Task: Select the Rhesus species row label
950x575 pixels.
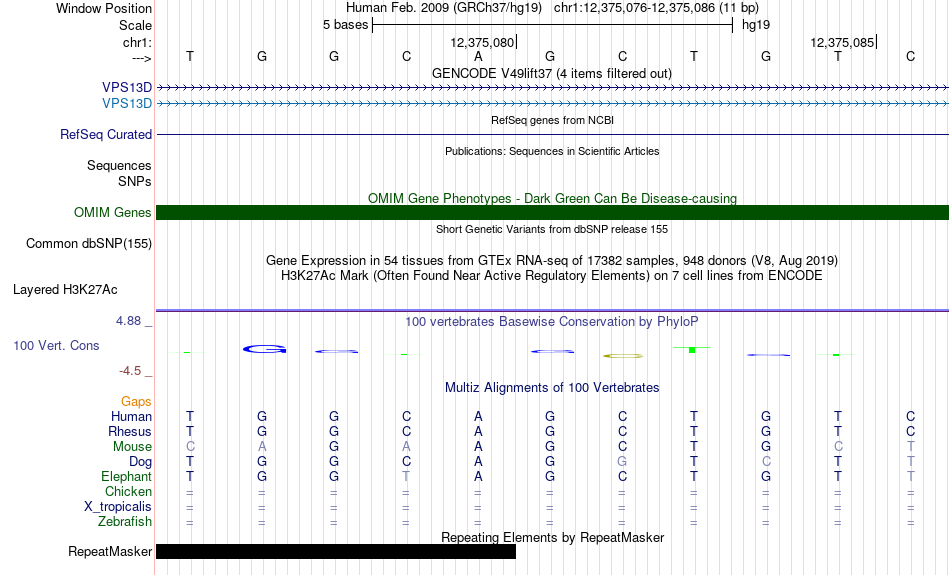Action: point(130,431)
